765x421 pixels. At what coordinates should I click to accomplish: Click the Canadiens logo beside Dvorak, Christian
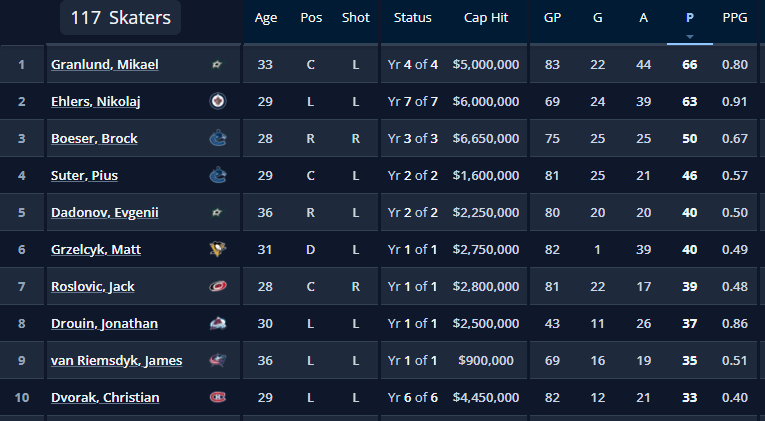click(217, 397)
